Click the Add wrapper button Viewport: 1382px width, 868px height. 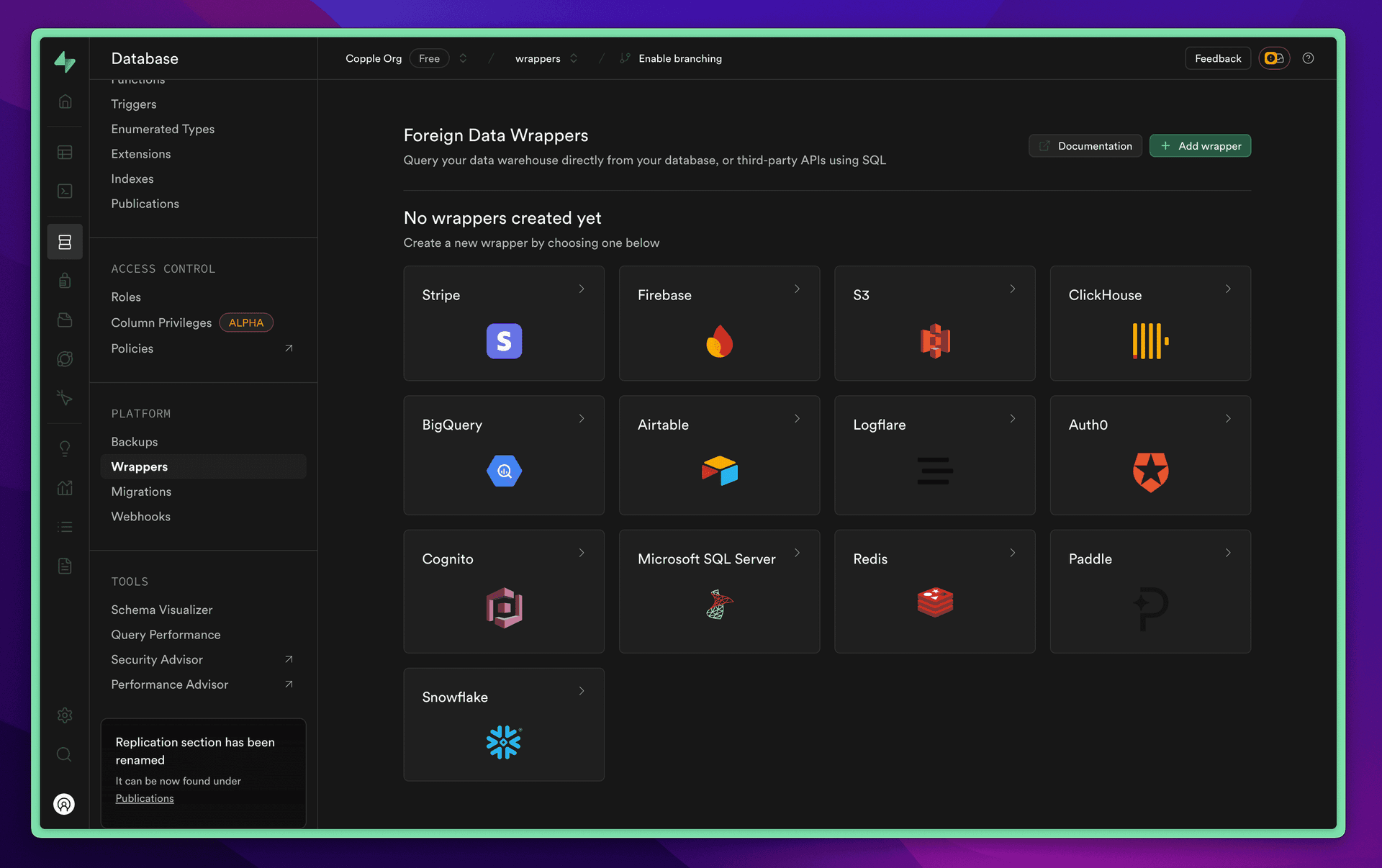click(x=1200, y=146)
